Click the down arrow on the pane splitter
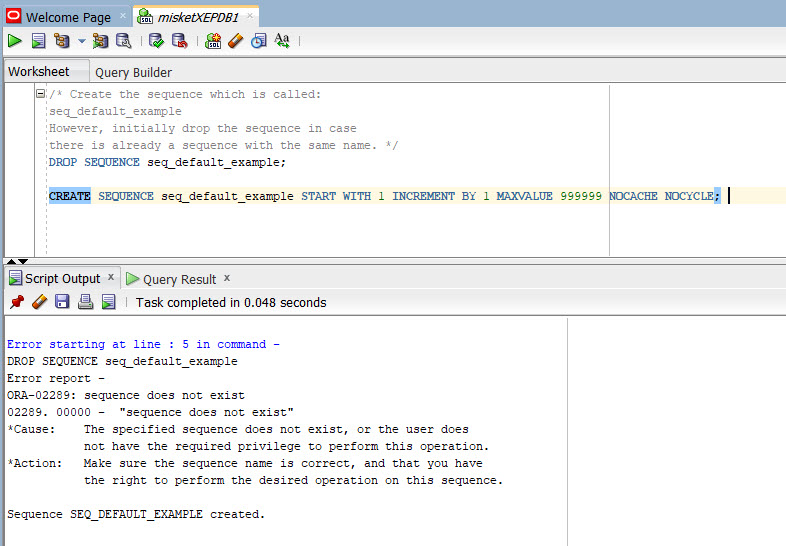The width and height of the screenshot is (786, 546). point(23,261)
